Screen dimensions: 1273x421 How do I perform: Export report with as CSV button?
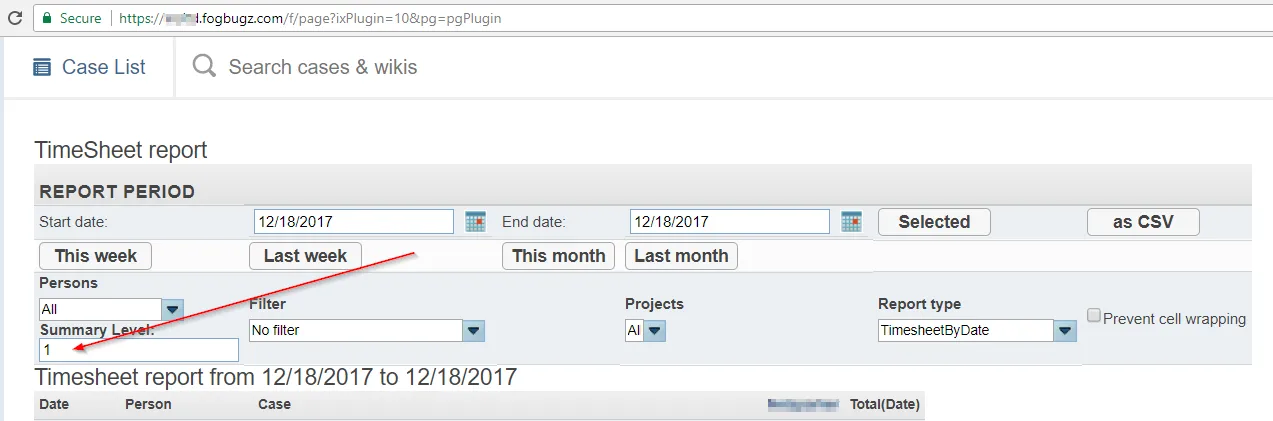point(1143,222)
